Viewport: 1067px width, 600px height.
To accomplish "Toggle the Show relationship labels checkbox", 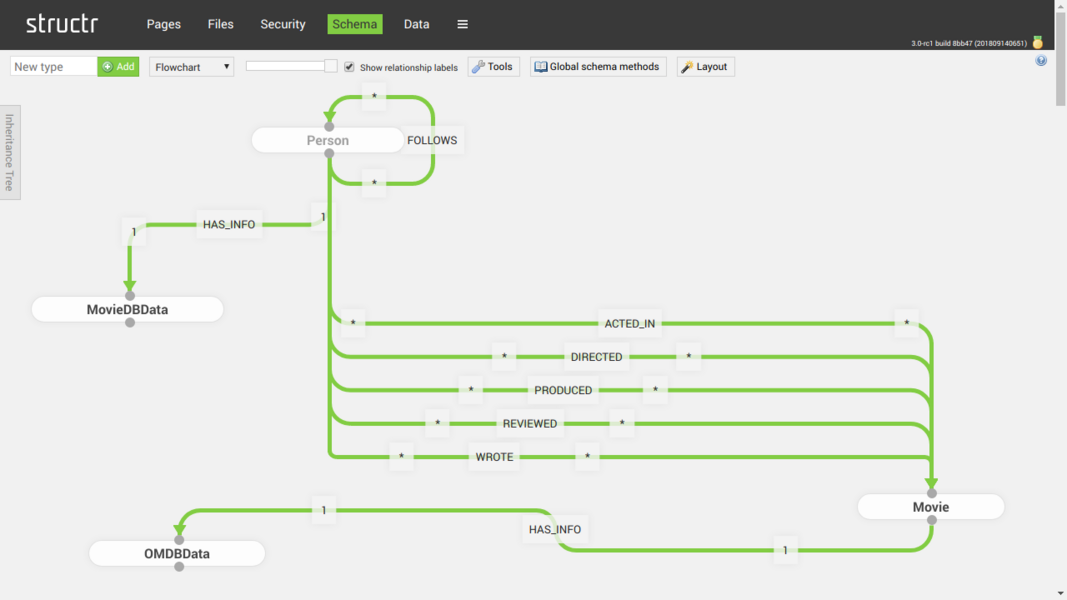I will (x=349, y=67).
